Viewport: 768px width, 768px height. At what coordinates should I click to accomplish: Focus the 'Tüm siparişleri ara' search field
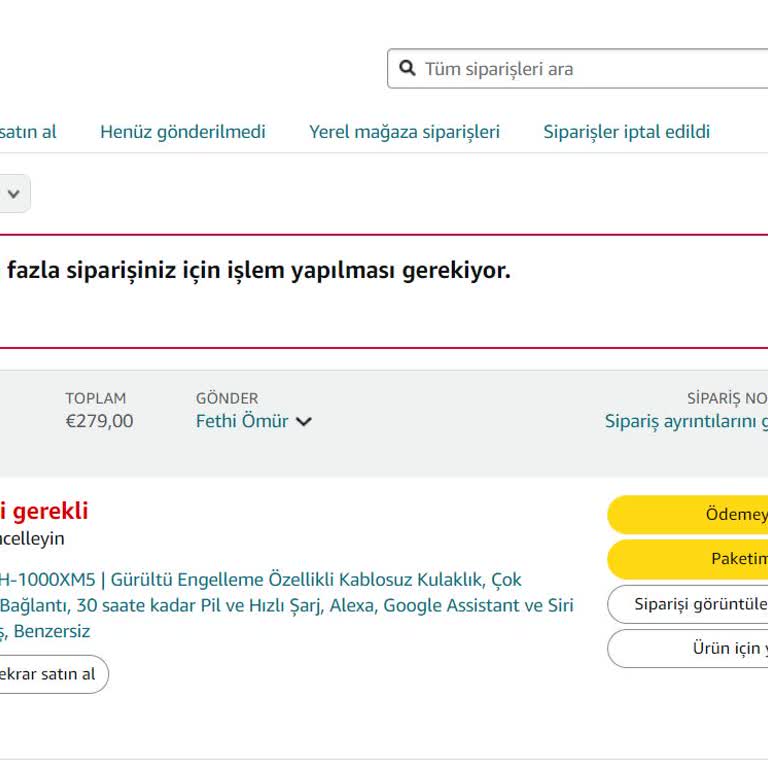(x=578, y=69)
